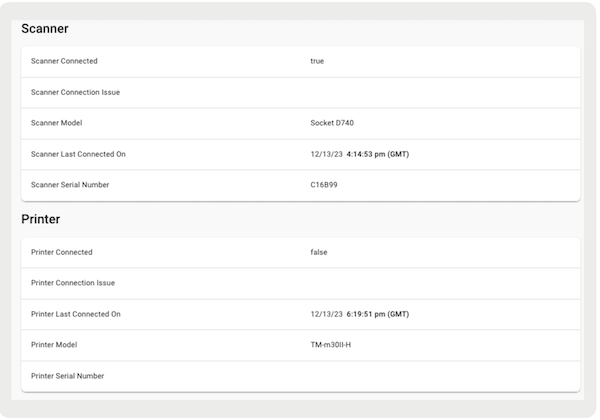The image size is (600, 420).
Task: Click the Scanner Model label
Action: (x=57, y=123)
